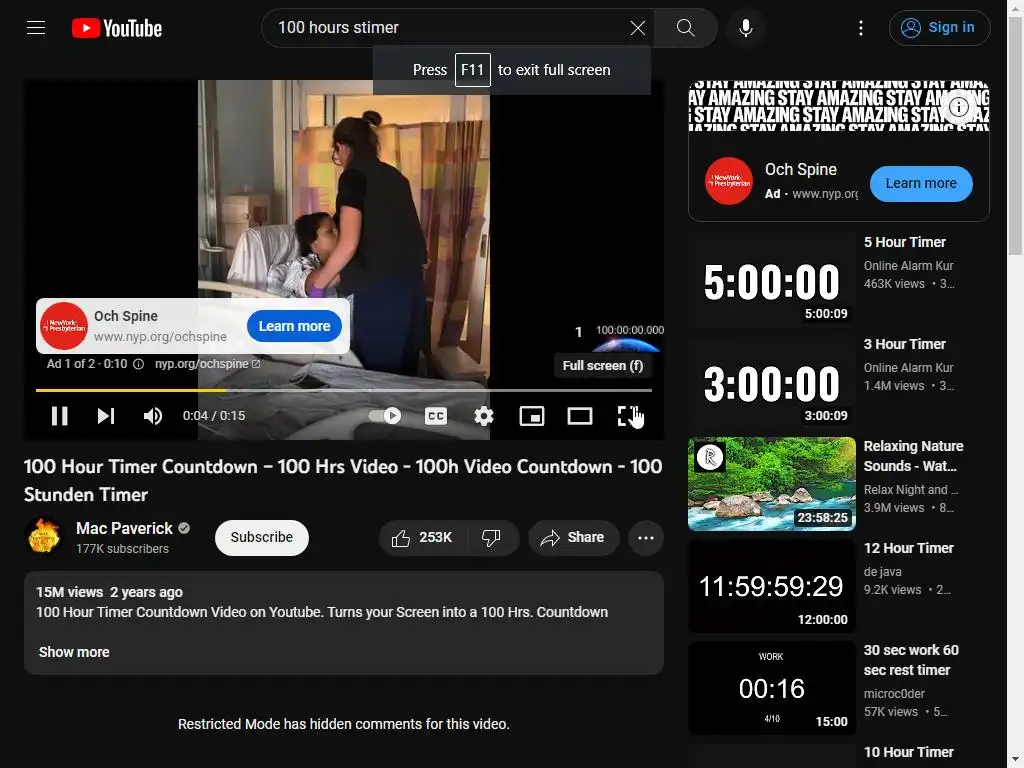The width and height of the screenshot is (1024, 768).
Task: Toggle closed captions
Action: [x=436, y=416]
